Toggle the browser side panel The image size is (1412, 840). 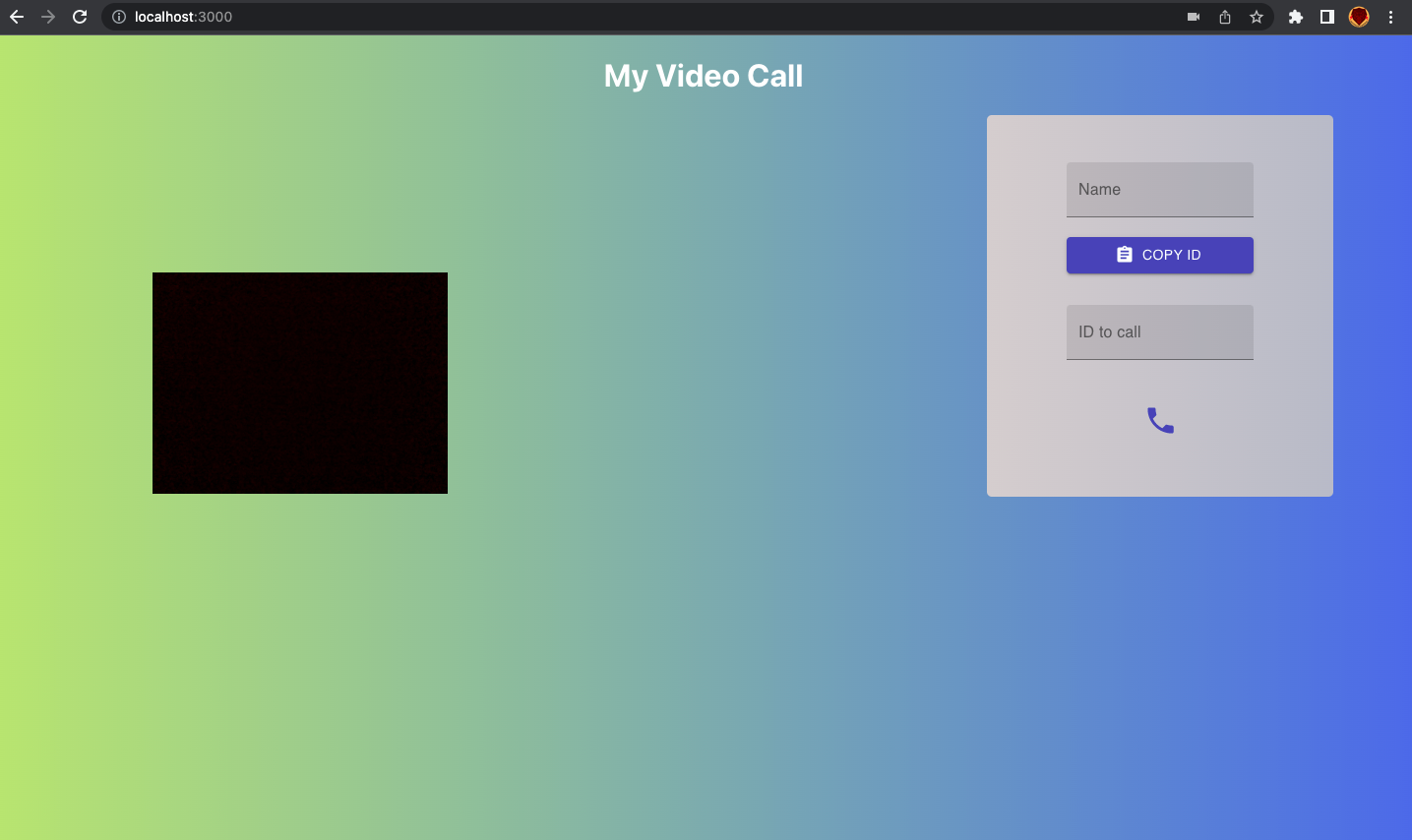pyautogui.click(x=1327, y=17)
